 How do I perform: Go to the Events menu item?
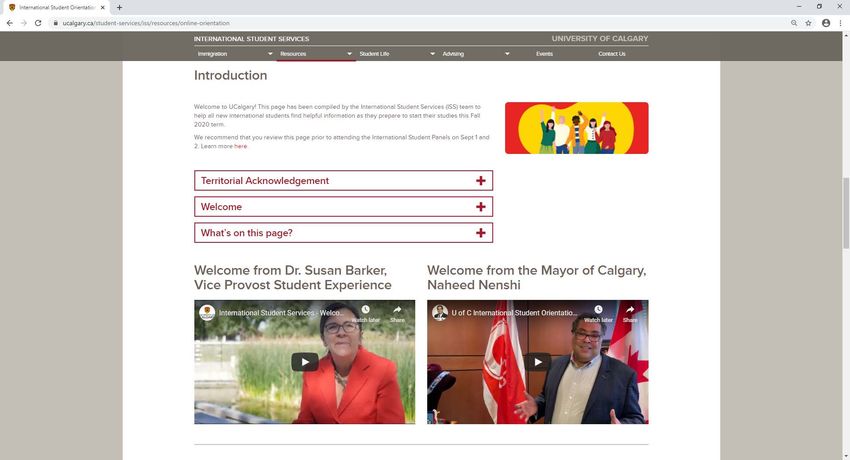[x=544, y=54]
